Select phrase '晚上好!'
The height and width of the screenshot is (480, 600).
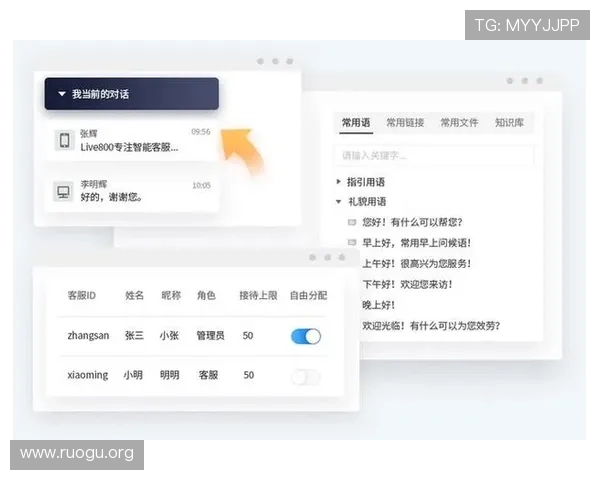coord(378,305)
